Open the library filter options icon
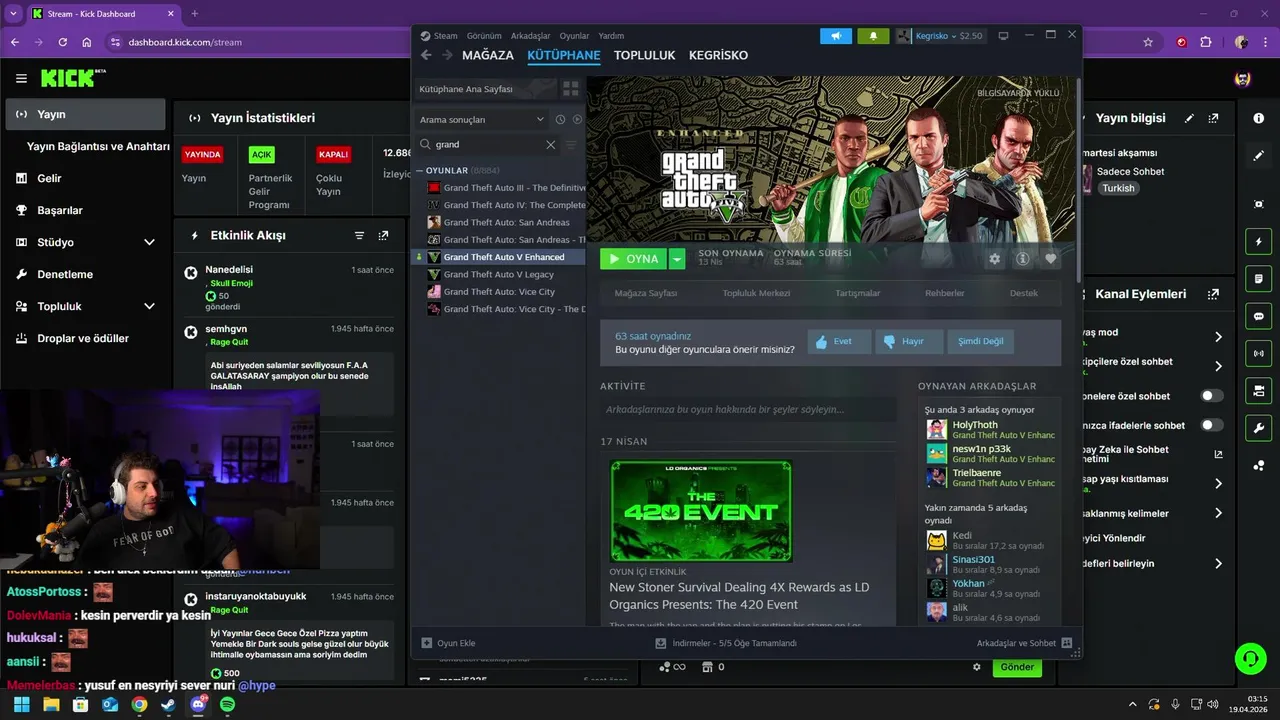This screenshot has height=720, width=1280. (572, 144)
